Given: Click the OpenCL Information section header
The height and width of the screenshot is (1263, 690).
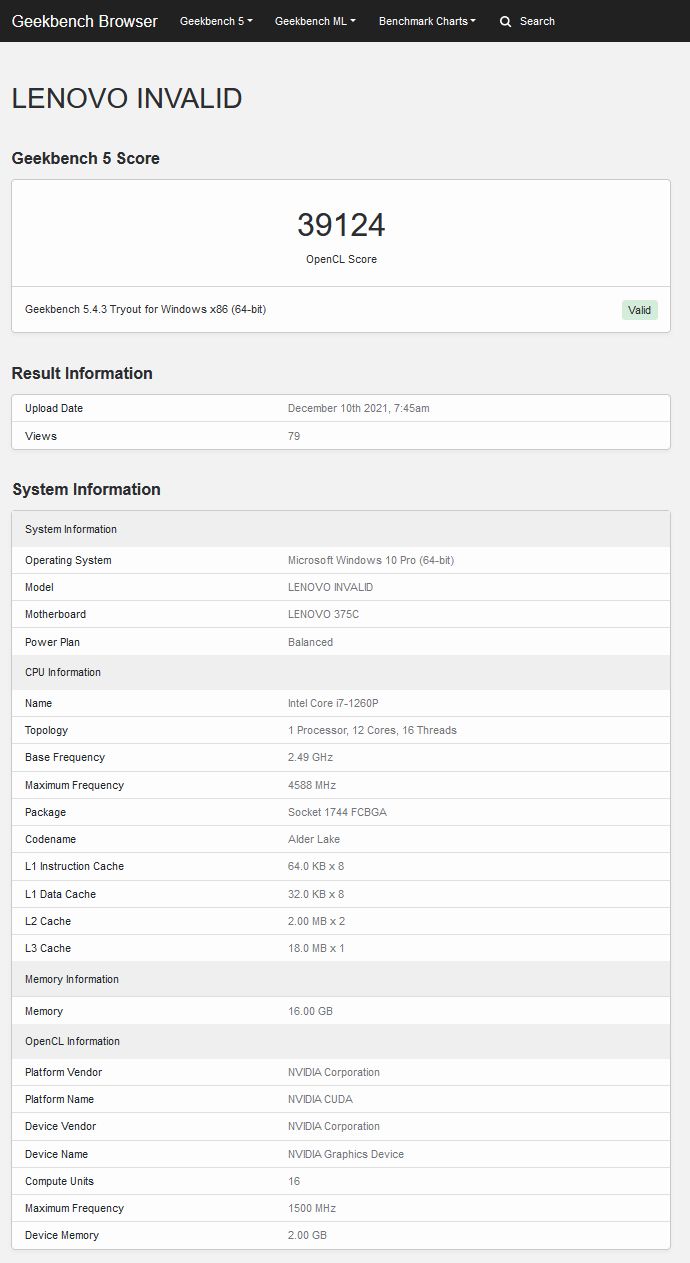Looking at the screenshot, I should point(72,1041).
